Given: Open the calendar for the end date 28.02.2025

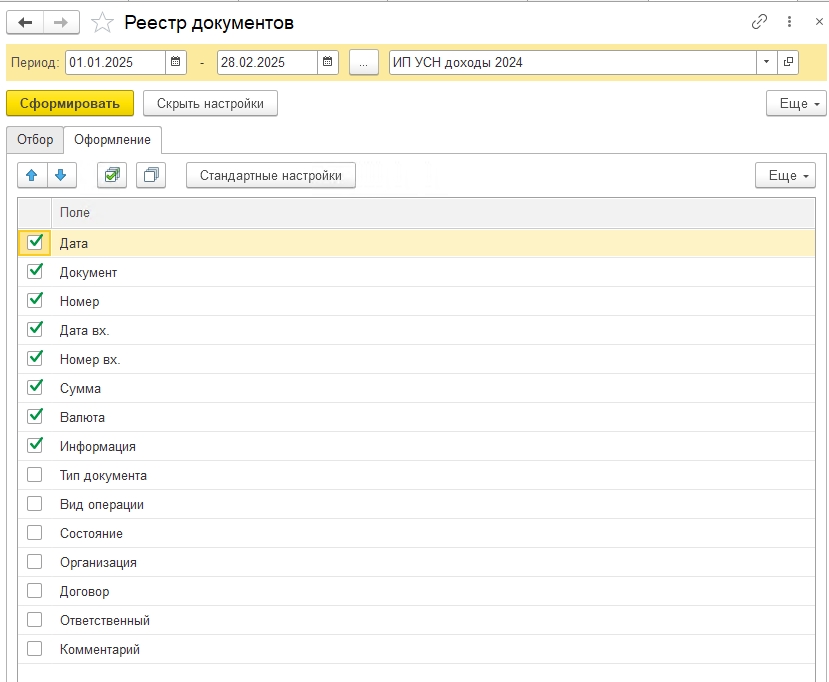Looking at the screenshot, I should click(x=327, y=62).
